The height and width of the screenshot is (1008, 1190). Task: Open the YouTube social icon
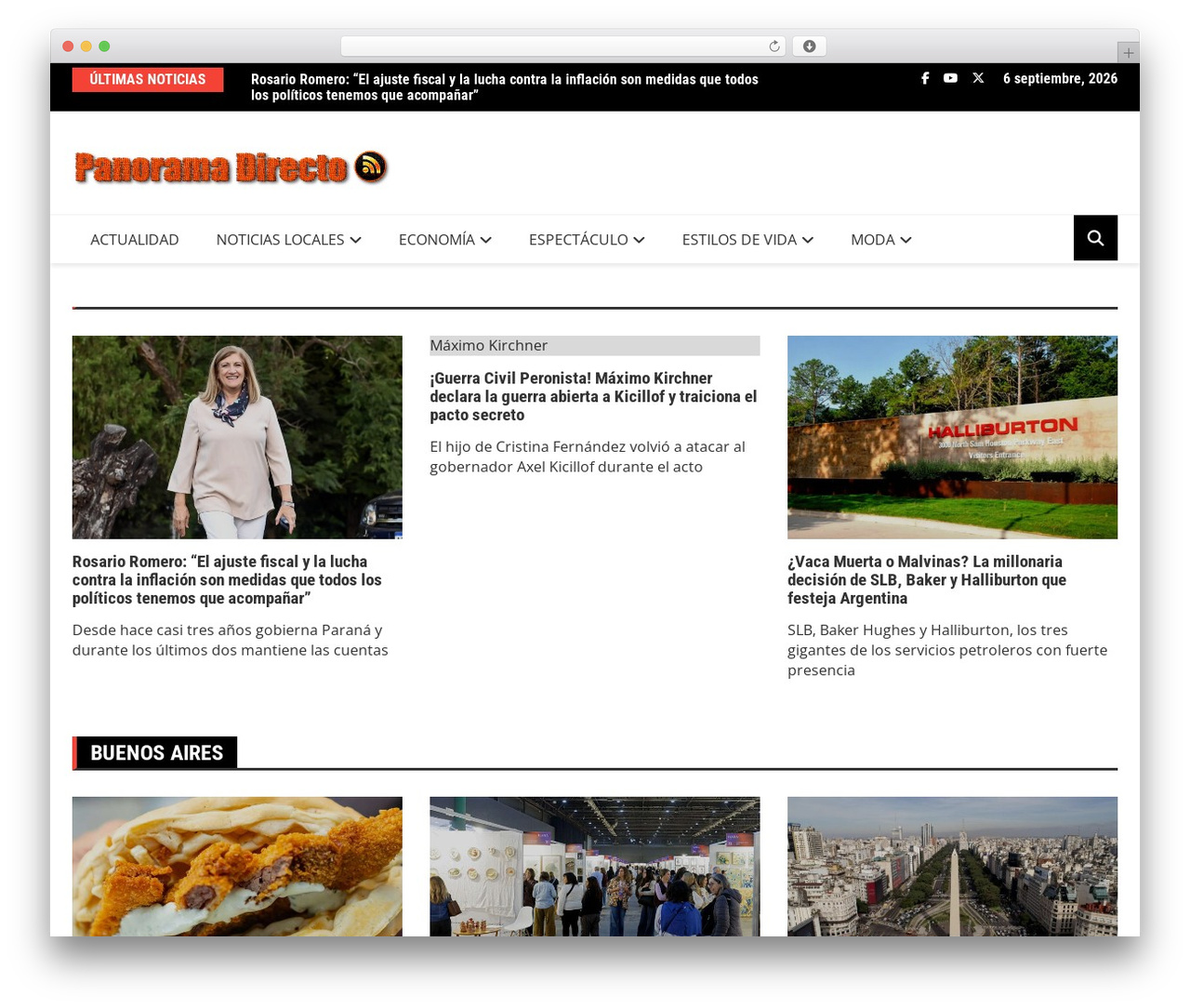[x=950, y=78]
